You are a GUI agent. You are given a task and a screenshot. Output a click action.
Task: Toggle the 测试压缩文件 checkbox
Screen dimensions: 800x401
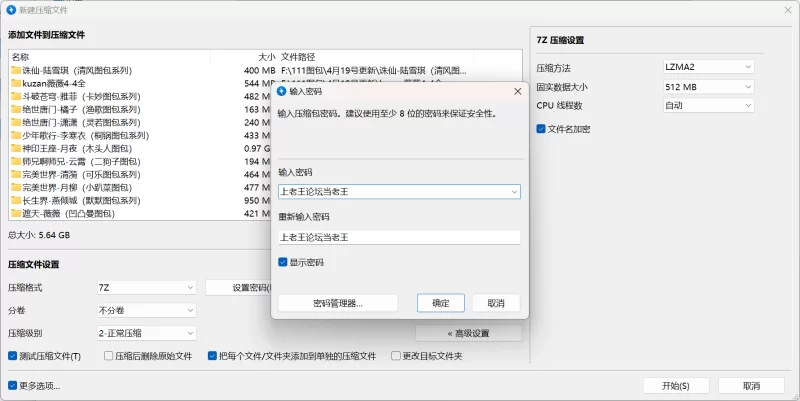click(12, 355)
